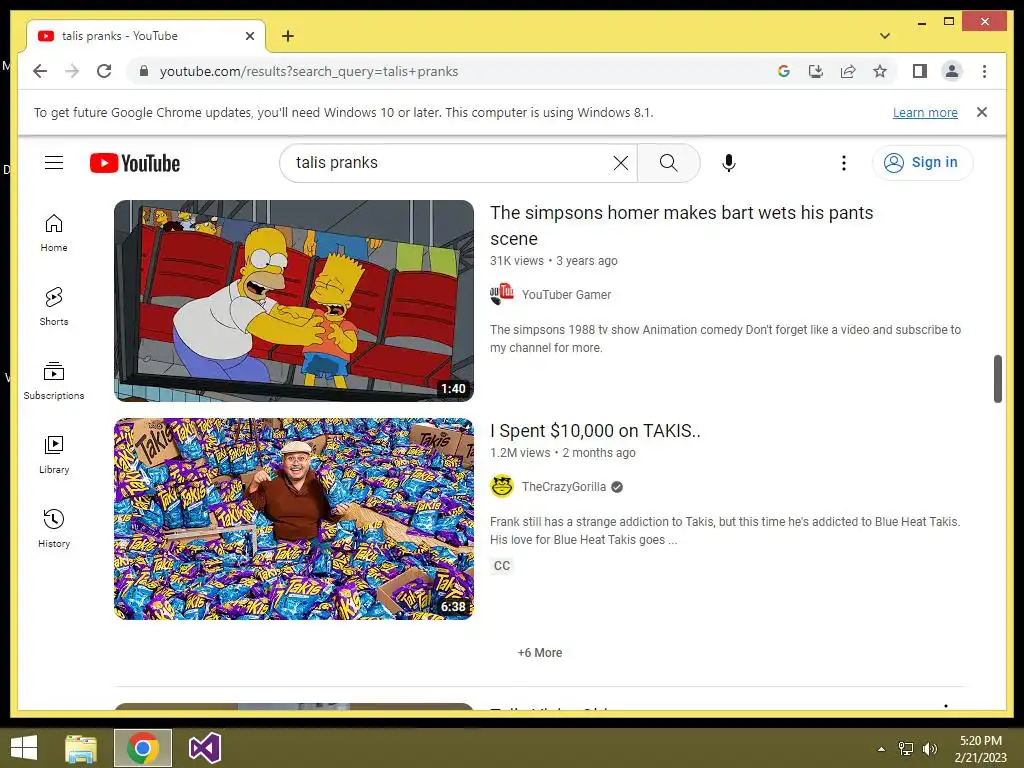
Task: Click the Chrome taskbar icon
Action: (143, 748)
